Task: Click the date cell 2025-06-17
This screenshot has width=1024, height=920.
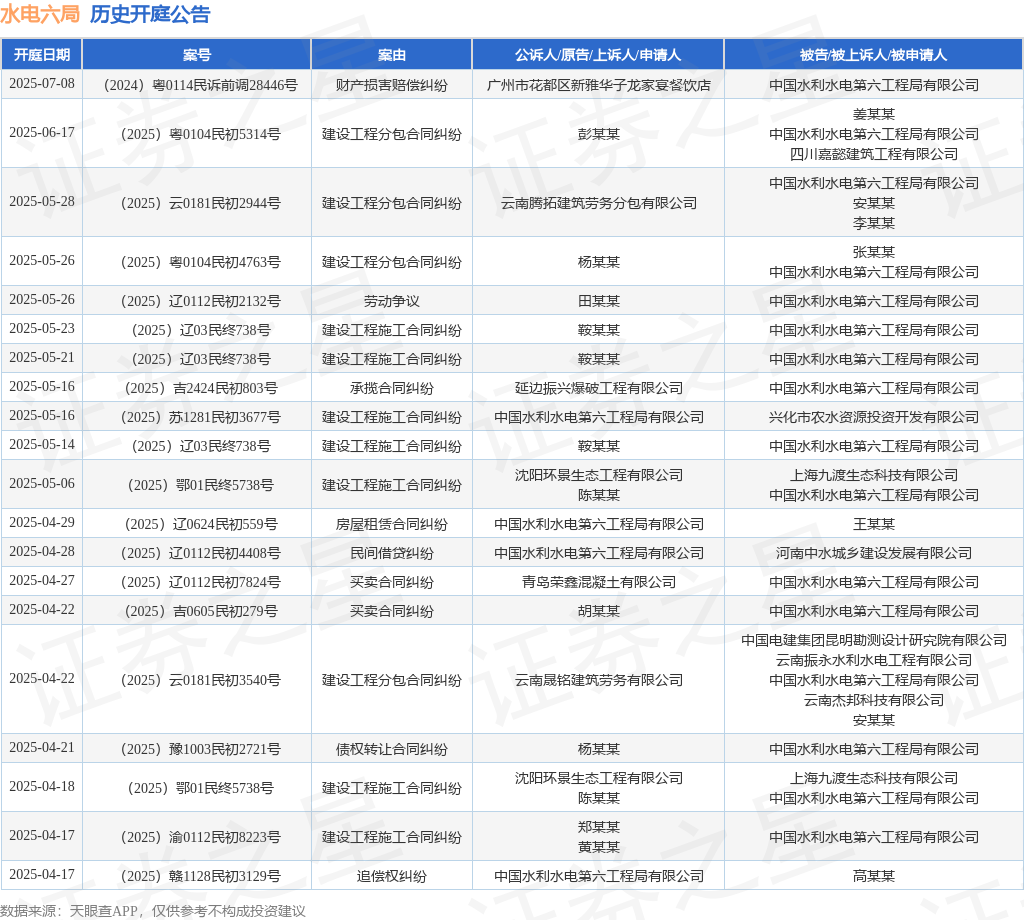Action: point(42,133)
